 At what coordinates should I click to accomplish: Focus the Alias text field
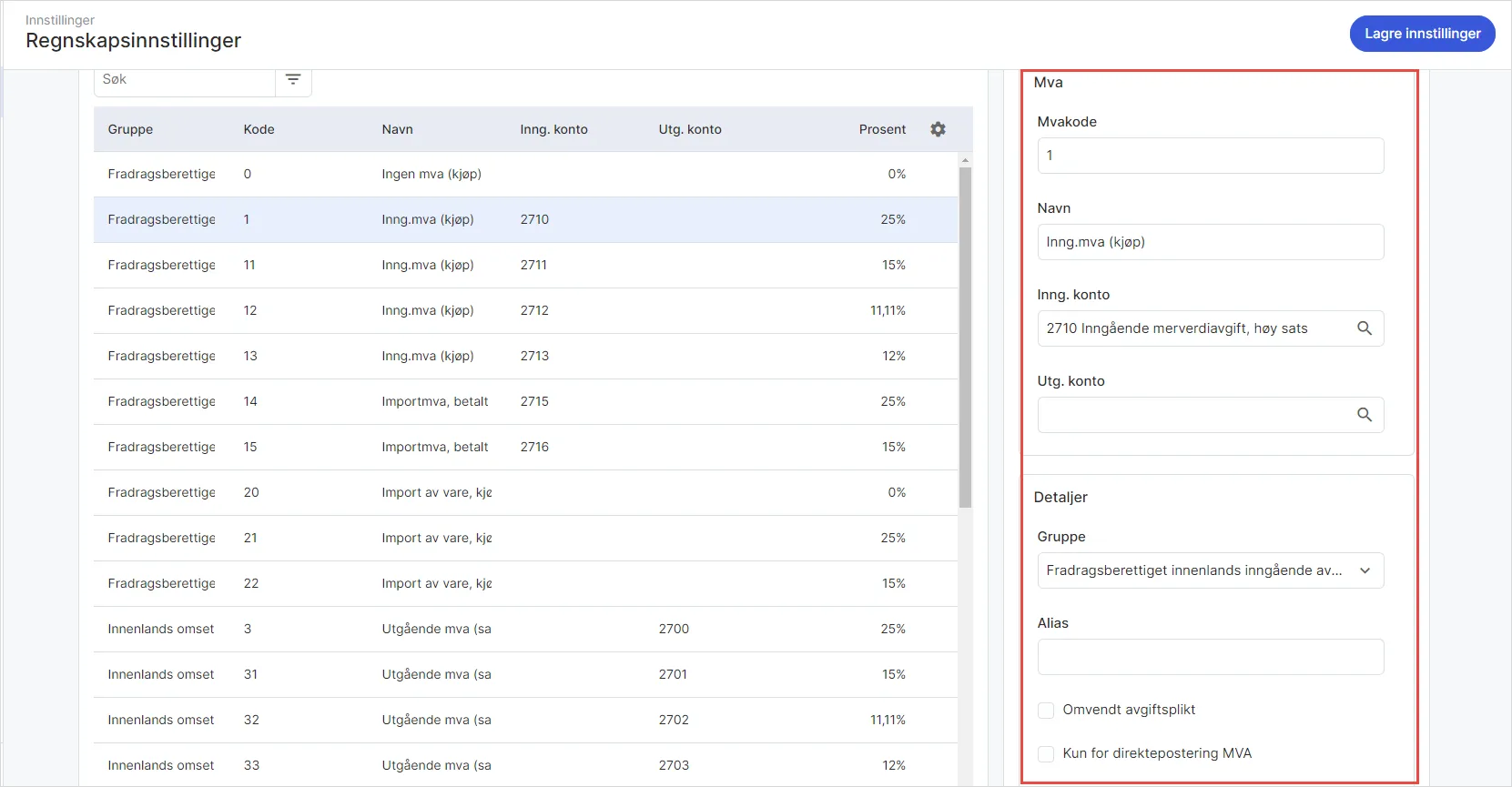tap(1211, 657)
